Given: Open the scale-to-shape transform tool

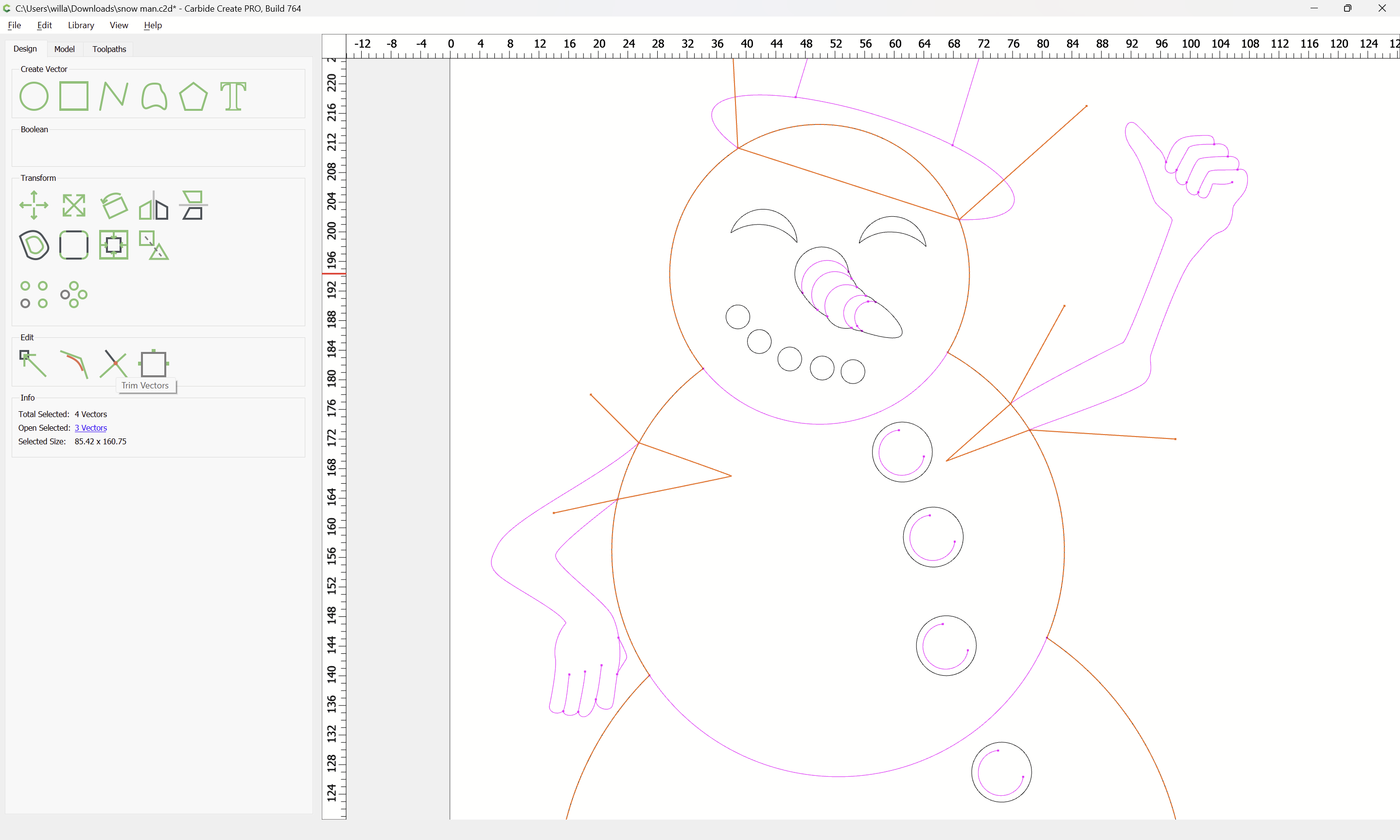Looking at the screenshot, I should click(153, 245).
